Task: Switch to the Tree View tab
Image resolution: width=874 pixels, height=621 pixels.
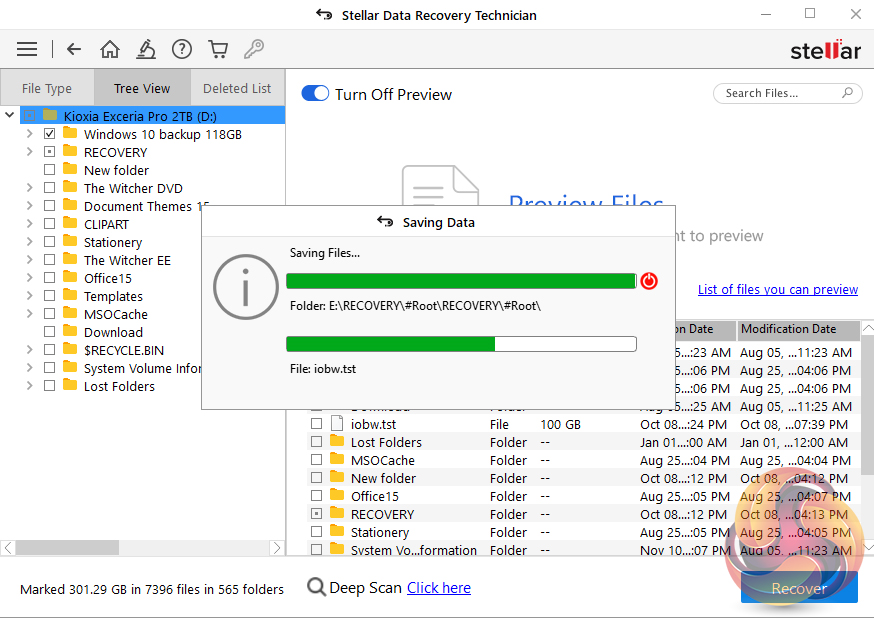Action: pyautogui.click(x=142, y=88)
